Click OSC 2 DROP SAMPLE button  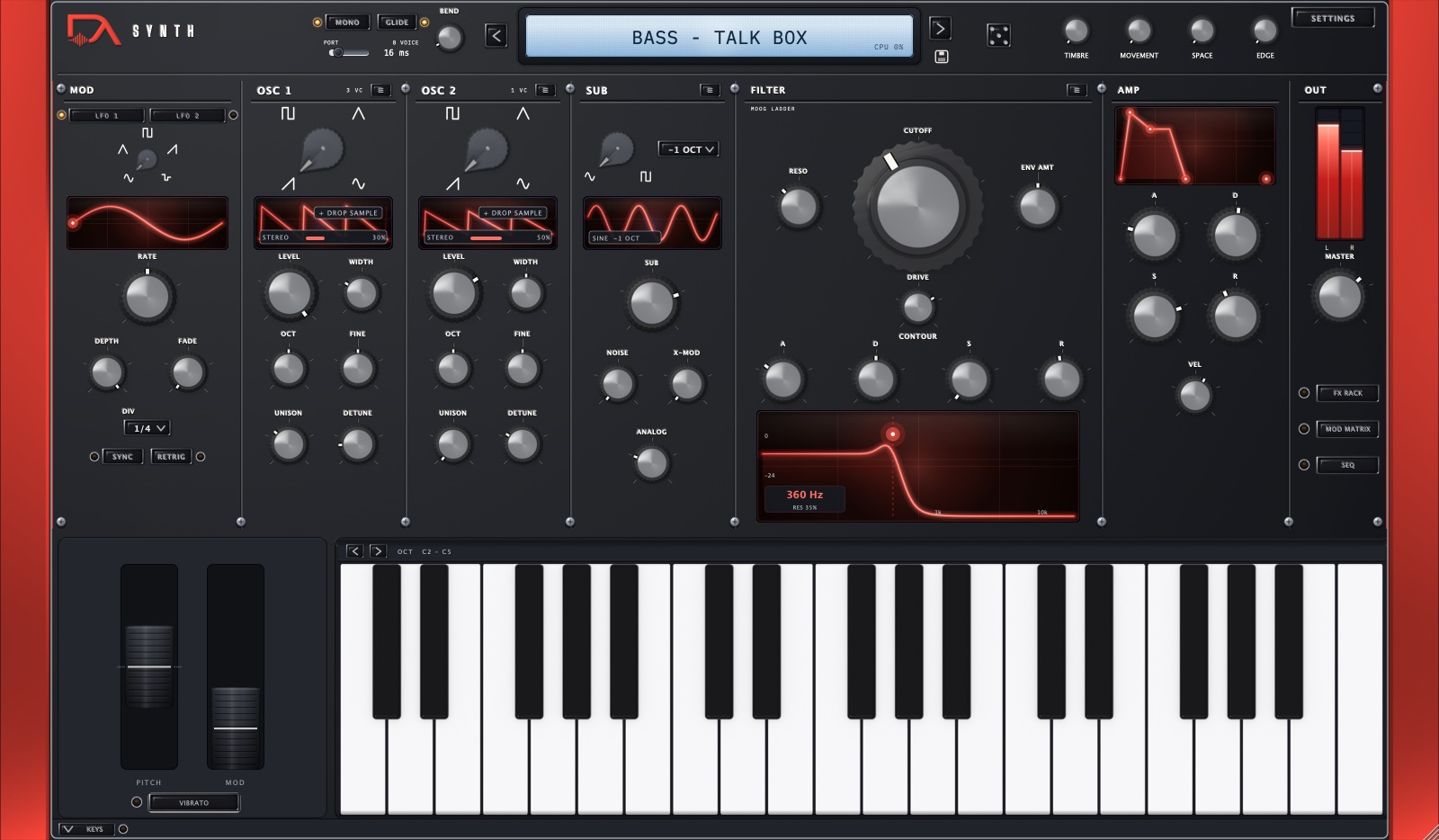[514, 213]
